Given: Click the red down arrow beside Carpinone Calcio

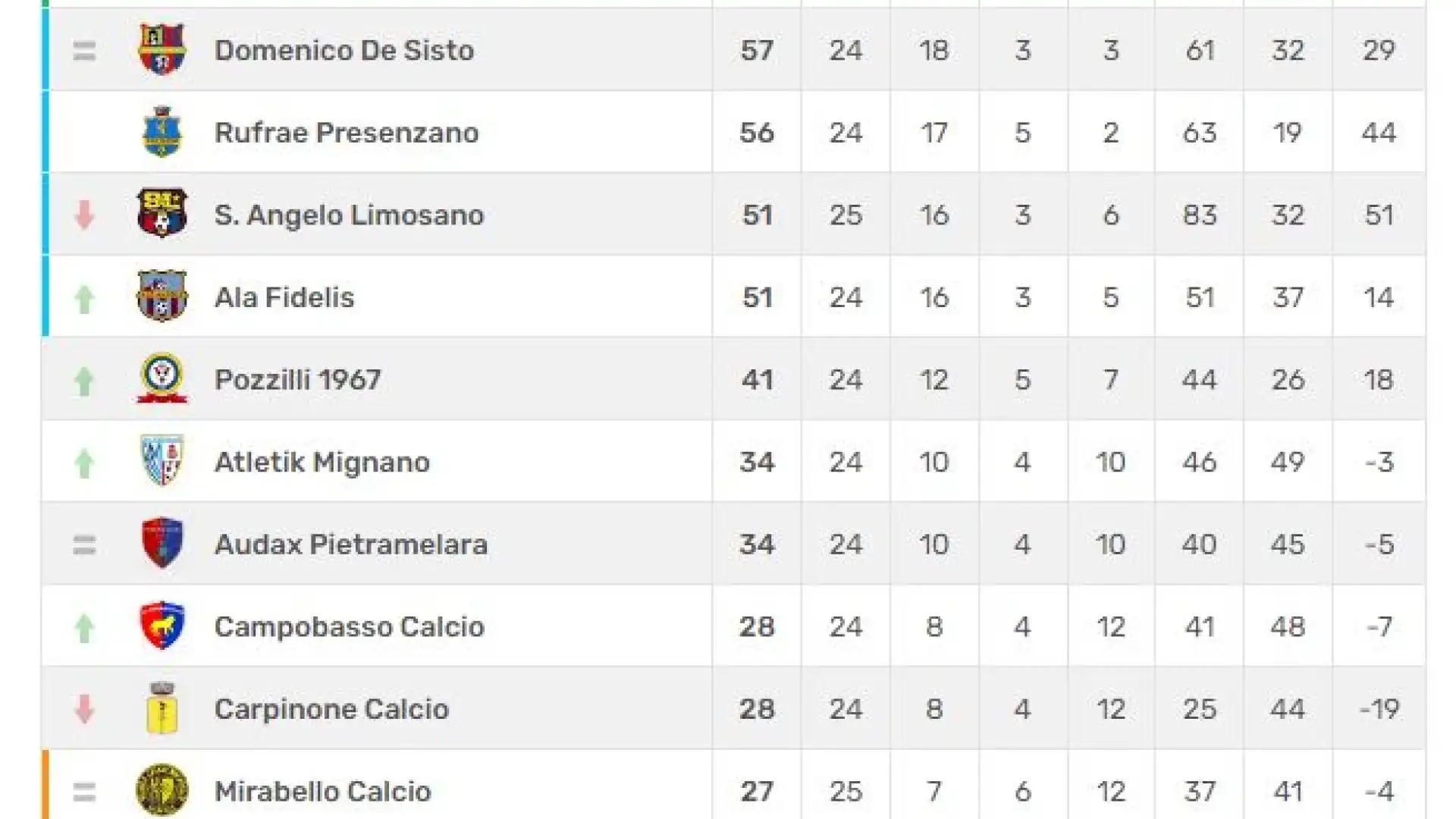Looking at the screenshot, I should (x=84, y=709).
